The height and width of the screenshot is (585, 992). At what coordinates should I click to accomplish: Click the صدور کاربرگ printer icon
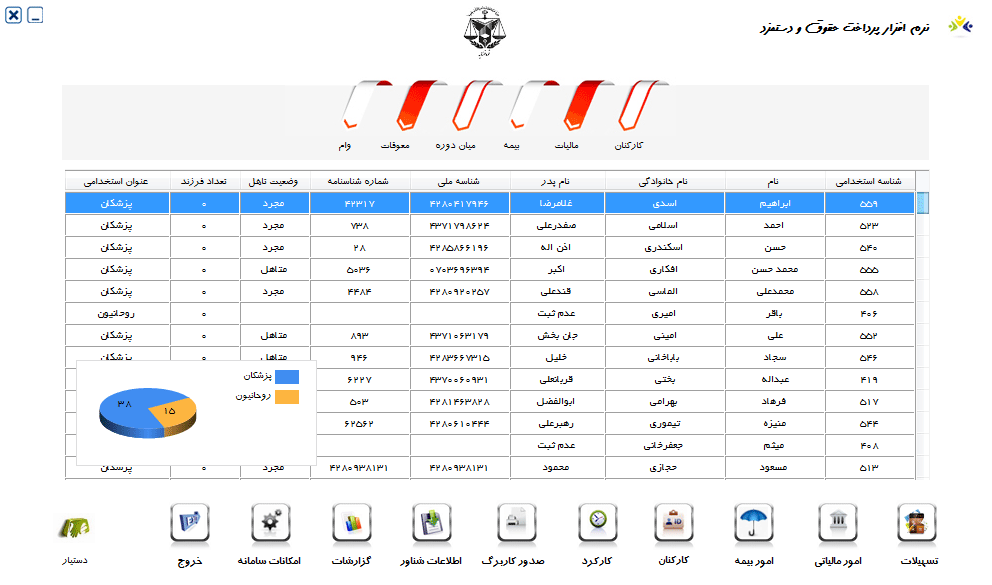516,524
